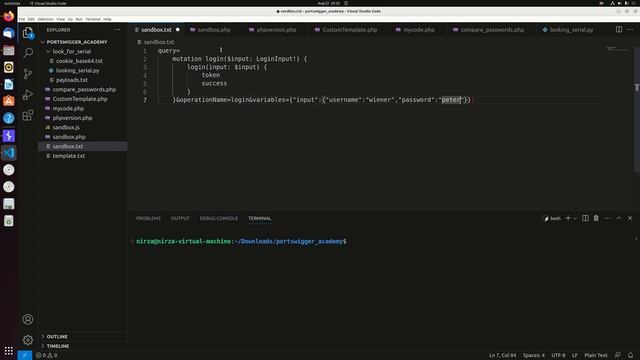Open terminal panel more actions ellipsis
640x360 pixels.
[608, 218]
